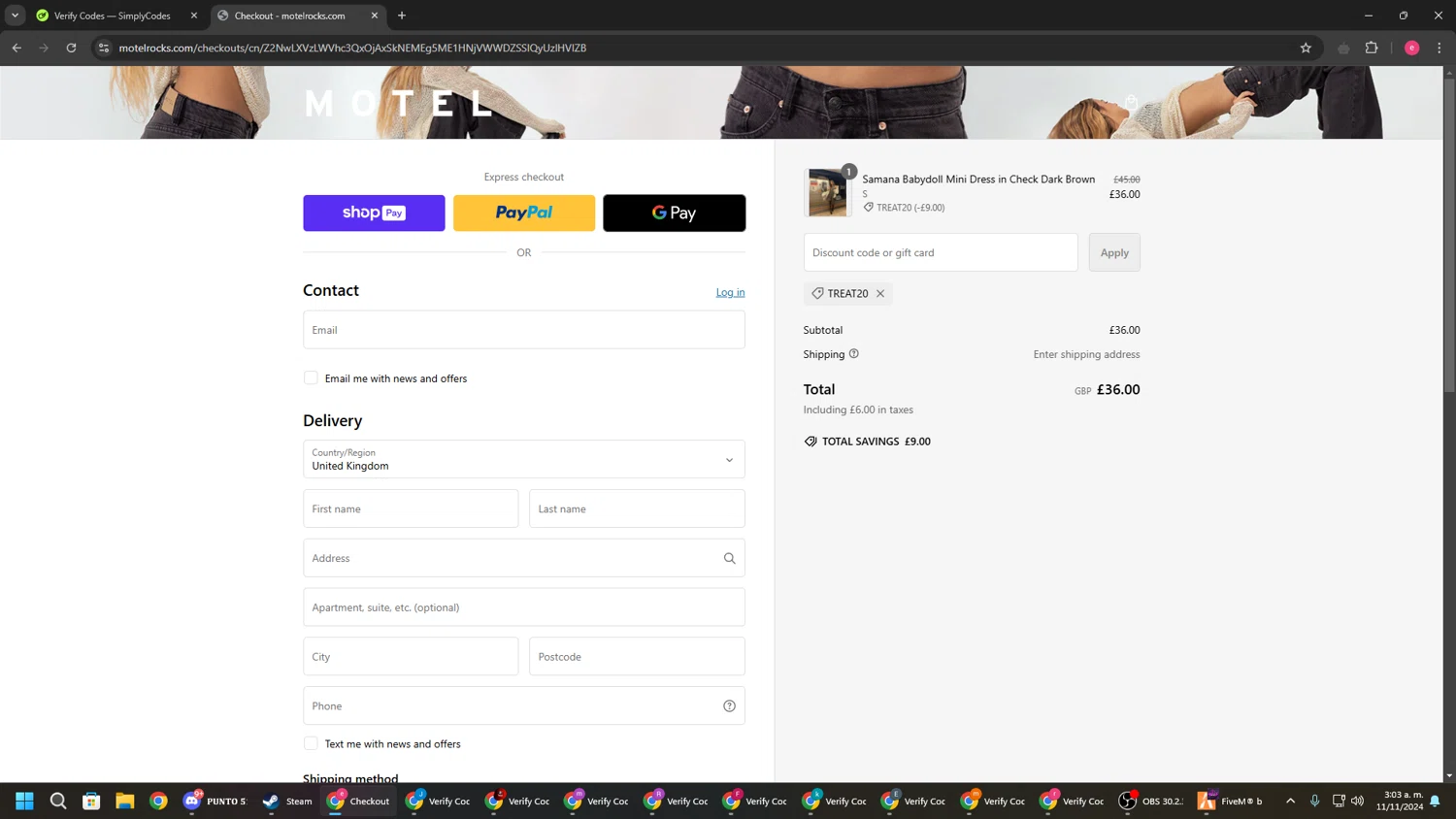The image size is (1456, 819).
Task: Click the address bar URL
Action: click(x=352, y=48)
